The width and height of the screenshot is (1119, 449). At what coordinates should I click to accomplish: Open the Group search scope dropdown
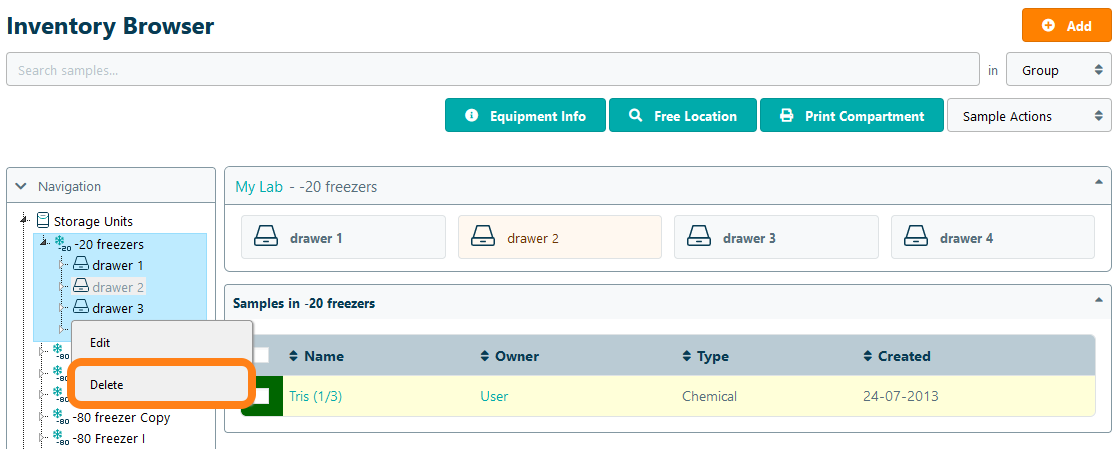[1058, 71]
